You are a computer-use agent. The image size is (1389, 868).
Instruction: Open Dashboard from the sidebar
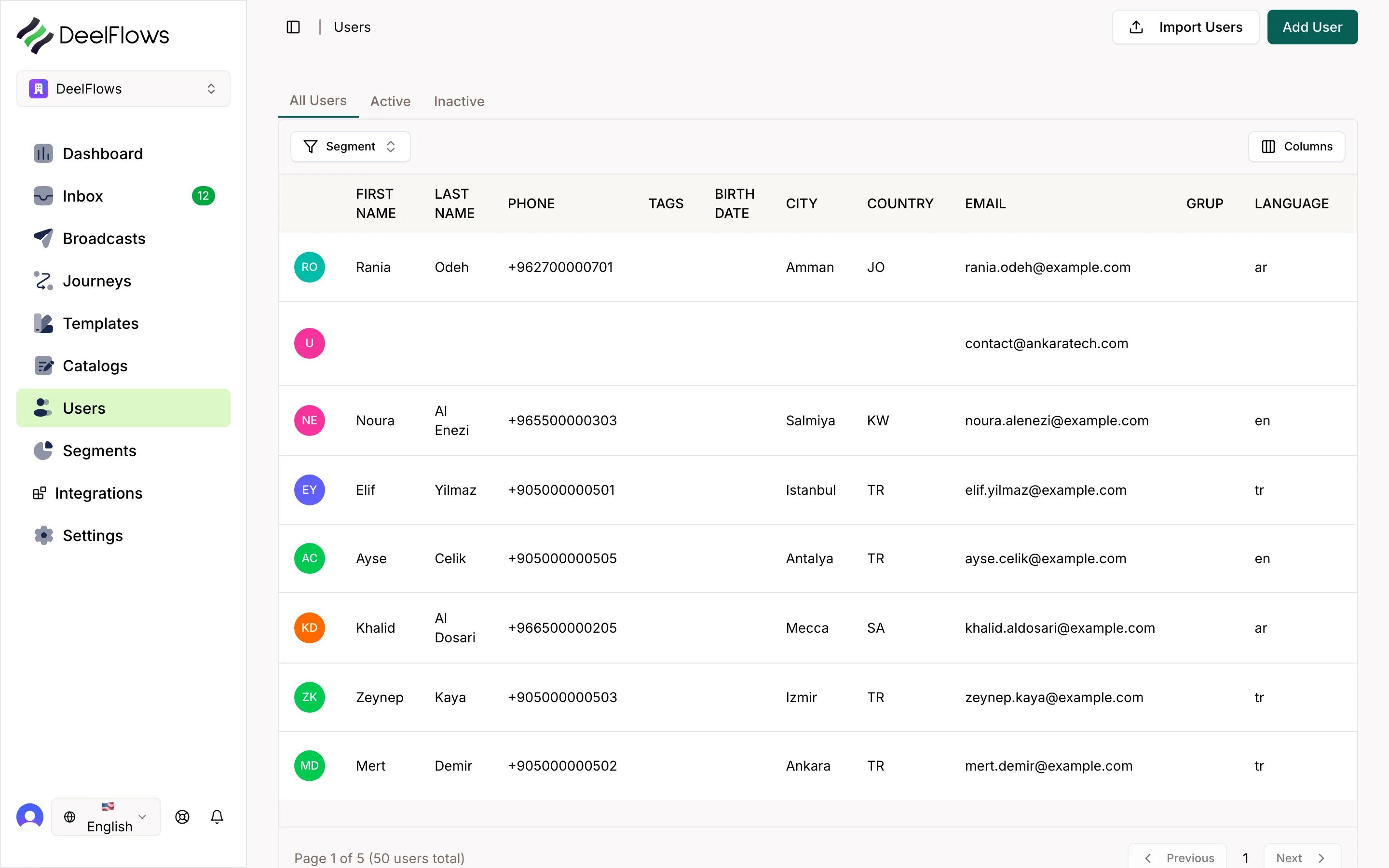coord(123,153)
